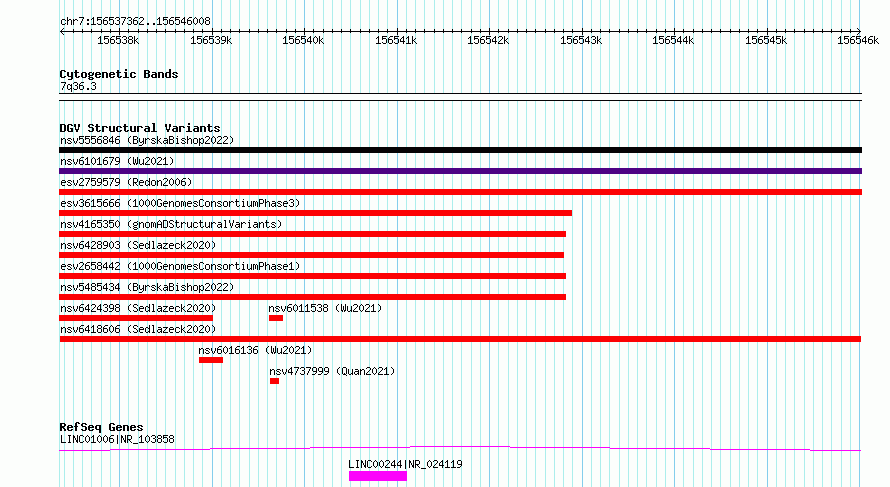Click the small red nsv6011538 bar
Image resolution: width=890 pixels, height=487 pixels.
(276, 318)
